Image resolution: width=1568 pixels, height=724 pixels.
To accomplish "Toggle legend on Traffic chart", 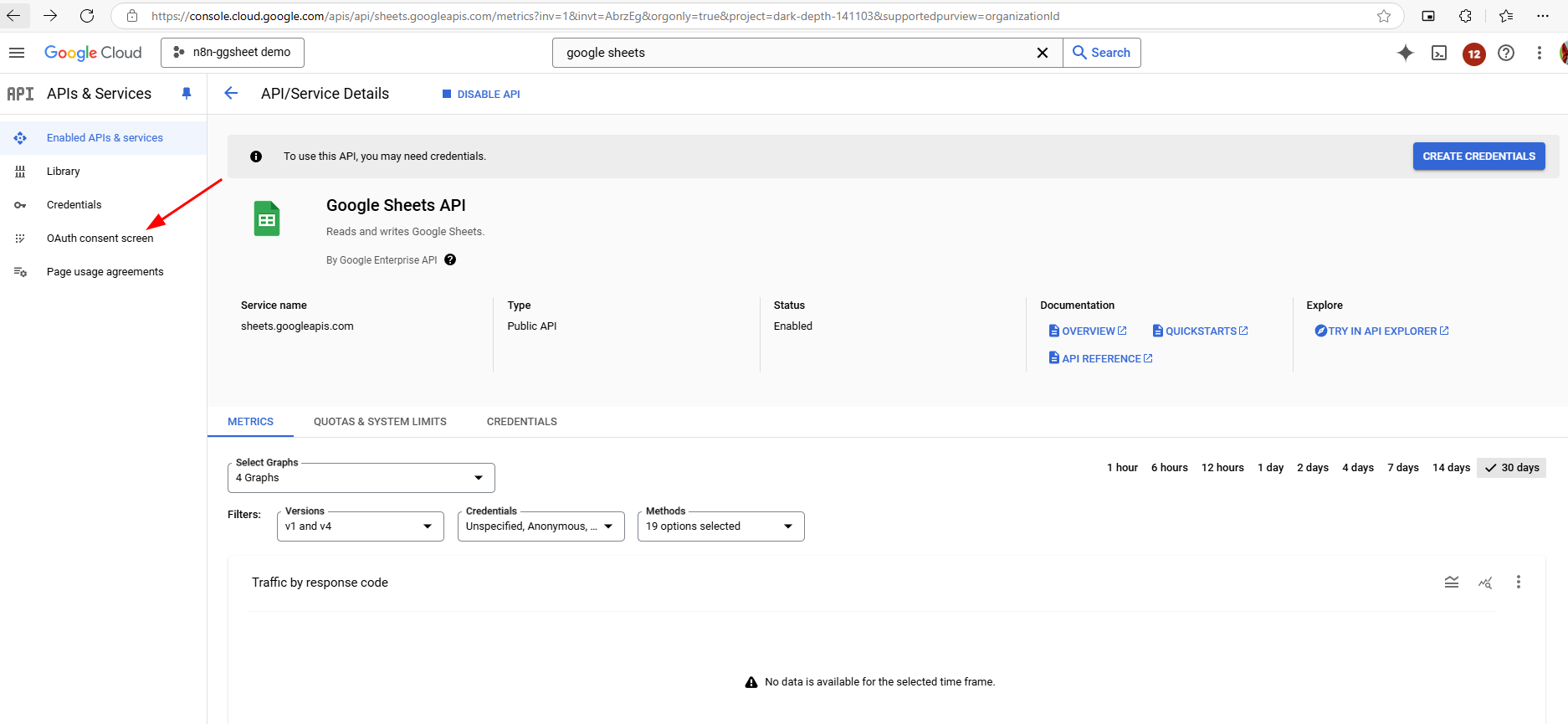I will click(1452, 582).
